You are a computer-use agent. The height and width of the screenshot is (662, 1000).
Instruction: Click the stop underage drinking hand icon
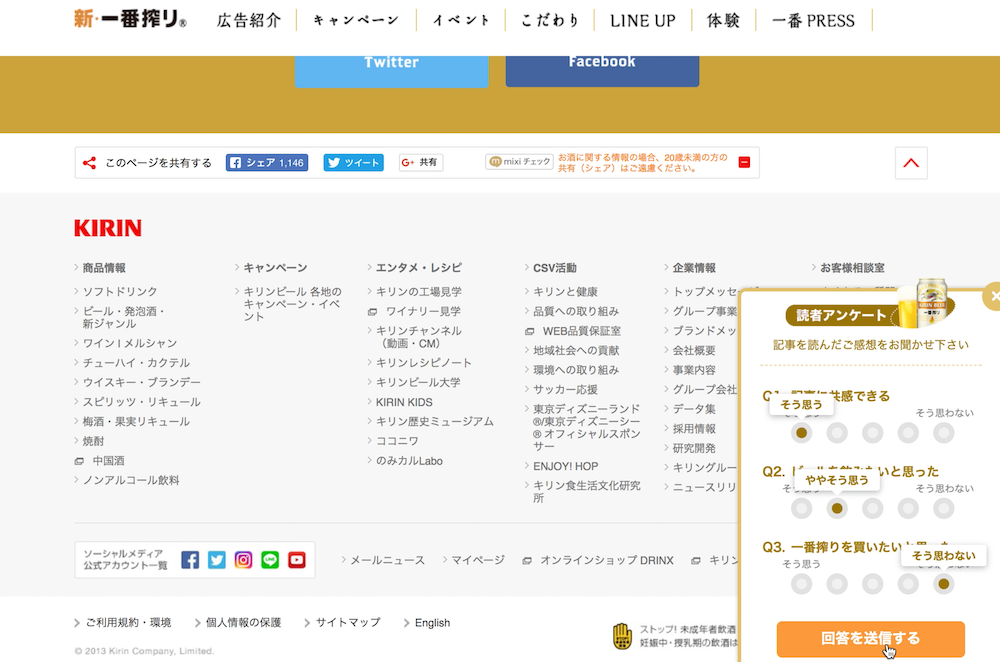point(622,636)
